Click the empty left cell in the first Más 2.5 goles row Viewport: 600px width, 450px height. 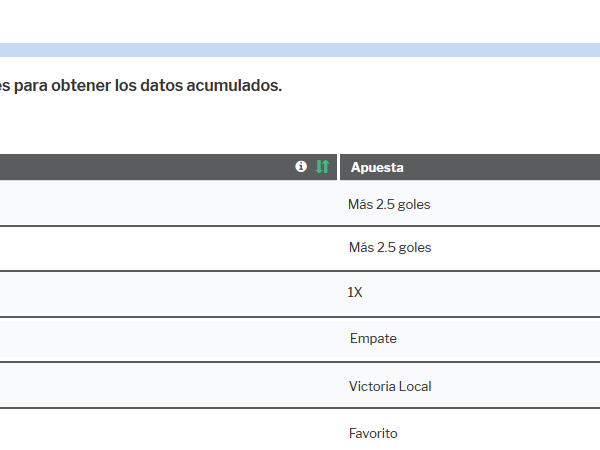[168, 203]
